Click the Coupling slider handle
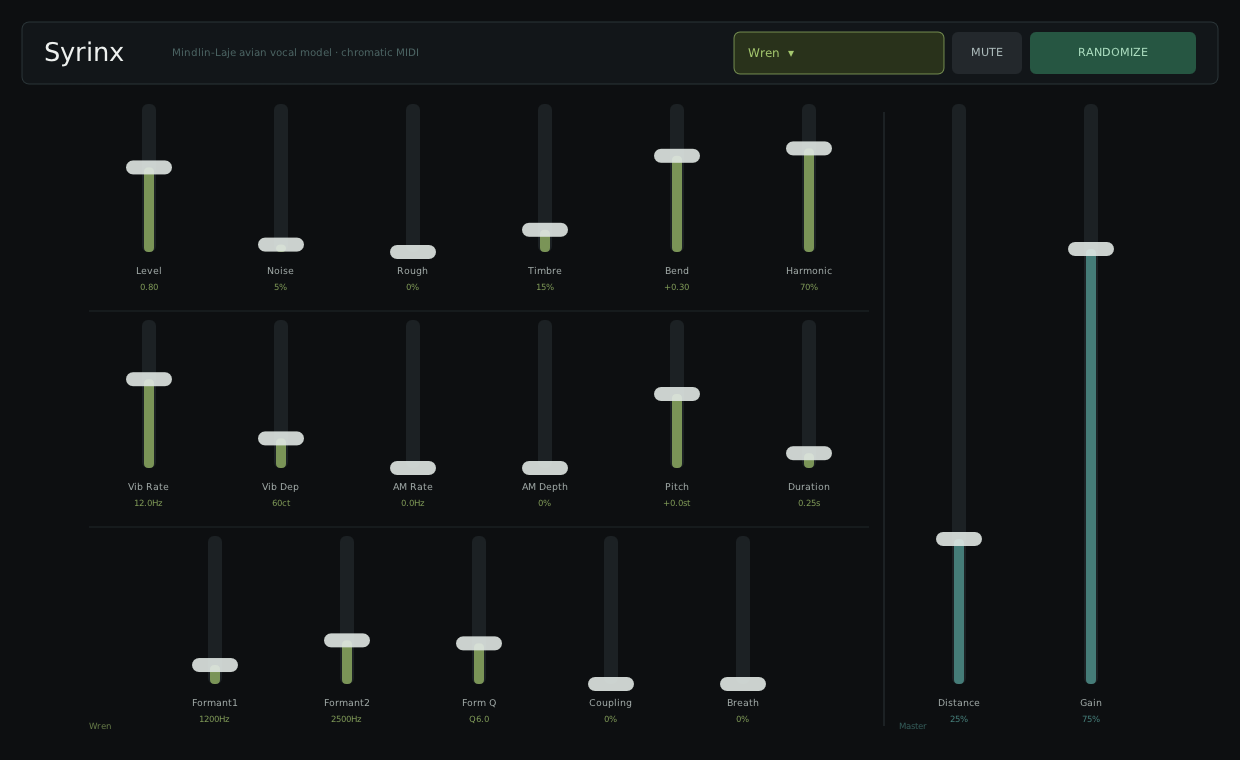Viewport: 1240px width, 760px height. point(611,684)
